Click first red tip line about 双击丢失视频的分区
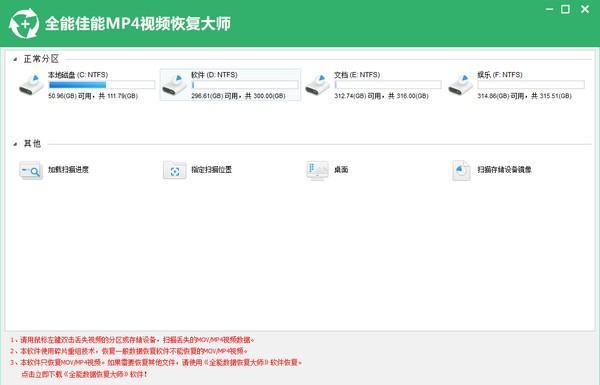The image size is (600, 385). pos(132,340)
